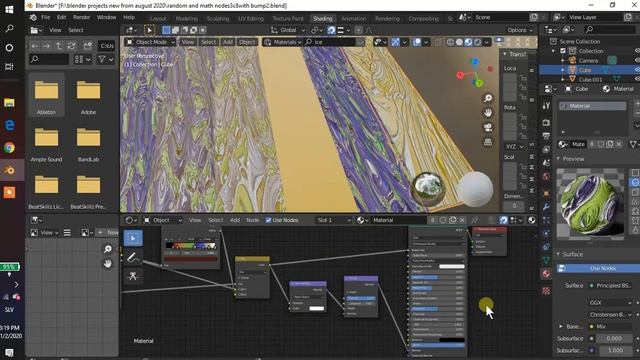640x360 pixels.
Task: Open Edge from the Windows taskbar
Action: (9, 125)
